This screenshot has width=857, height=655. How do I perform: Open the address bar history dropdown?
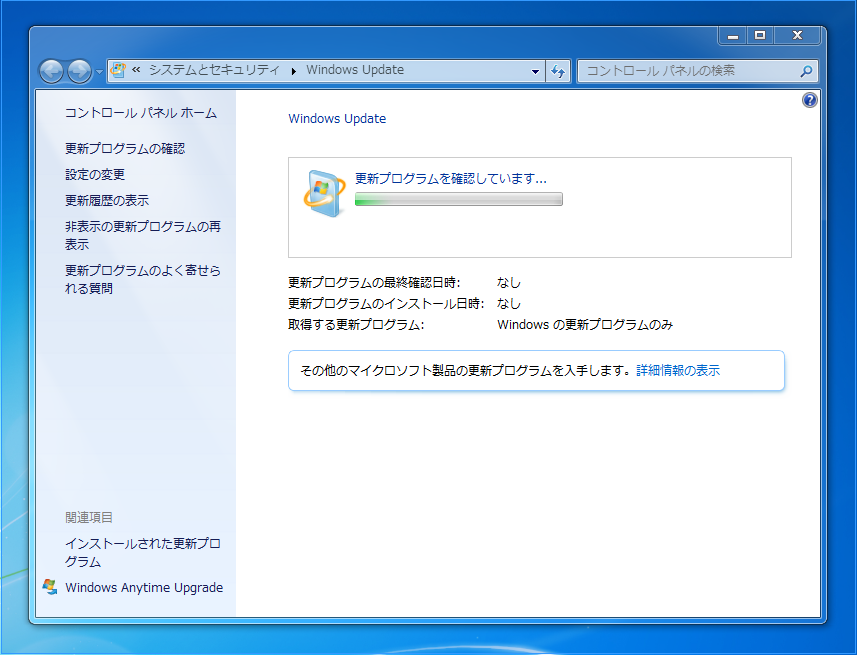[x=535, y=71]
